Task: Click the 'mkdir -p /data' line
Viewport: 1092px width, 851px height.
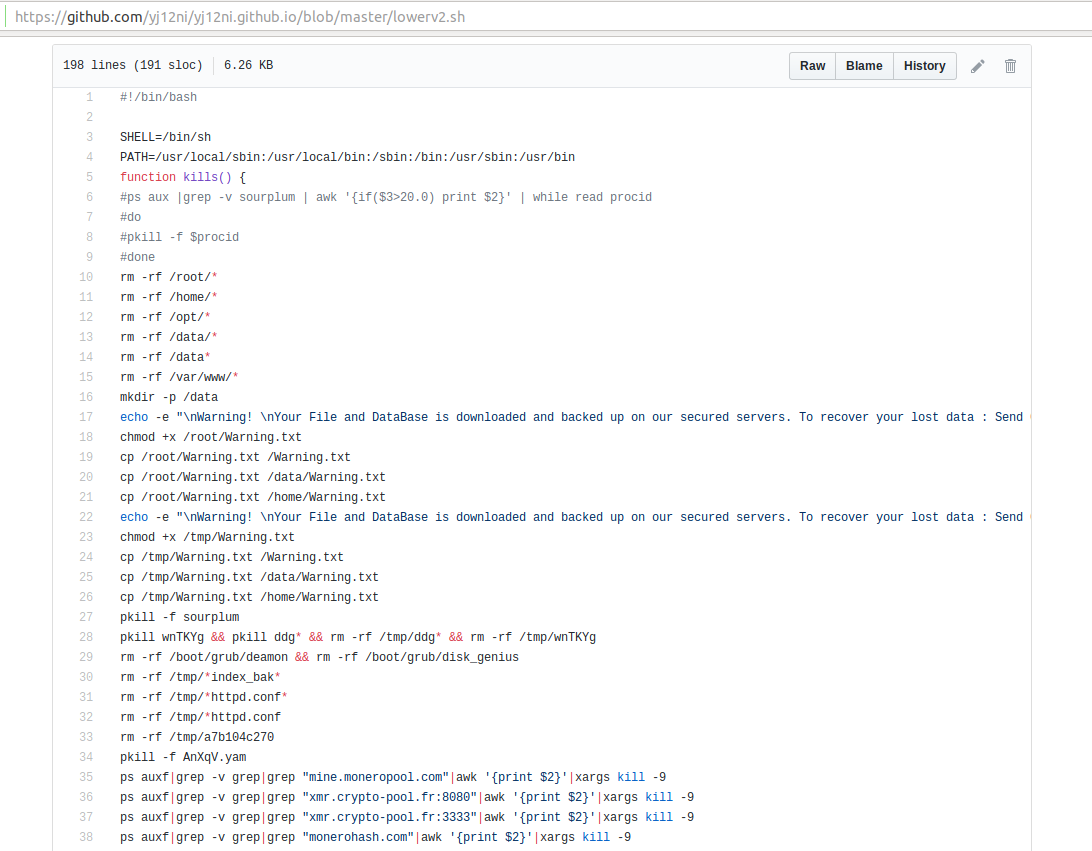Action: (169, 397)
